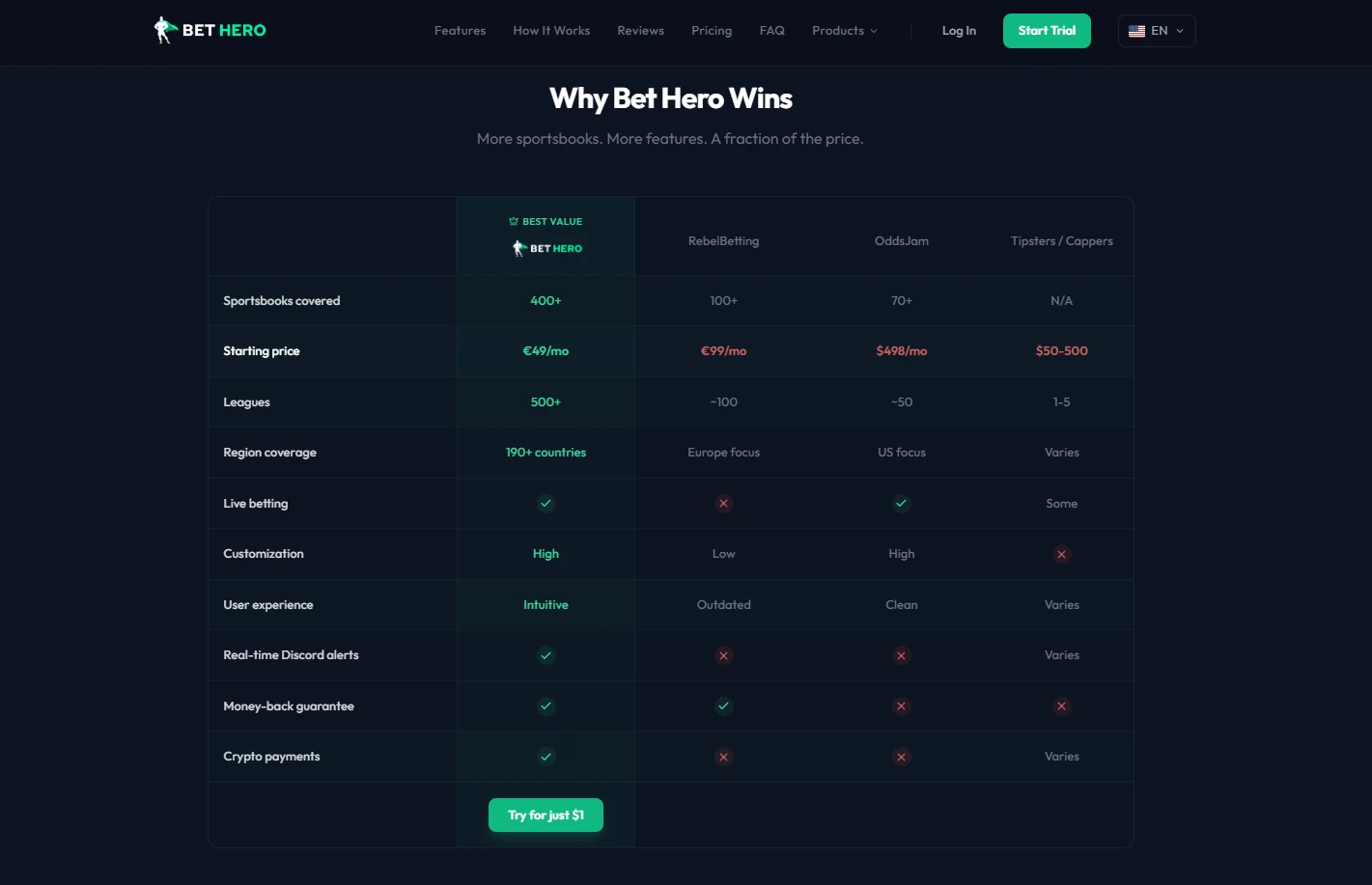Open the Pricing nav link
Image resolution: width=1372 pixels, height=885 pixels.
pos(712,31)
